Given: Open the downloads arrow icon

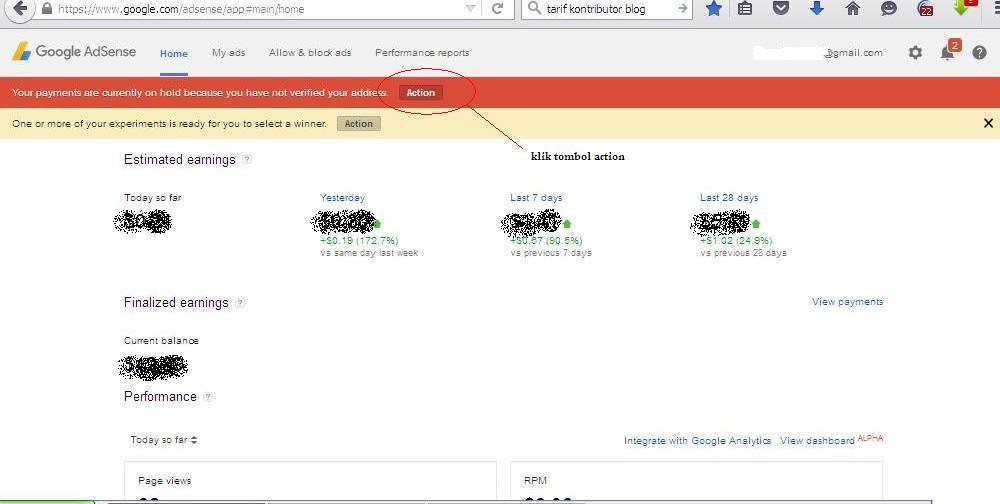Looking at the screenshot, I should click(x=816, y=8).
